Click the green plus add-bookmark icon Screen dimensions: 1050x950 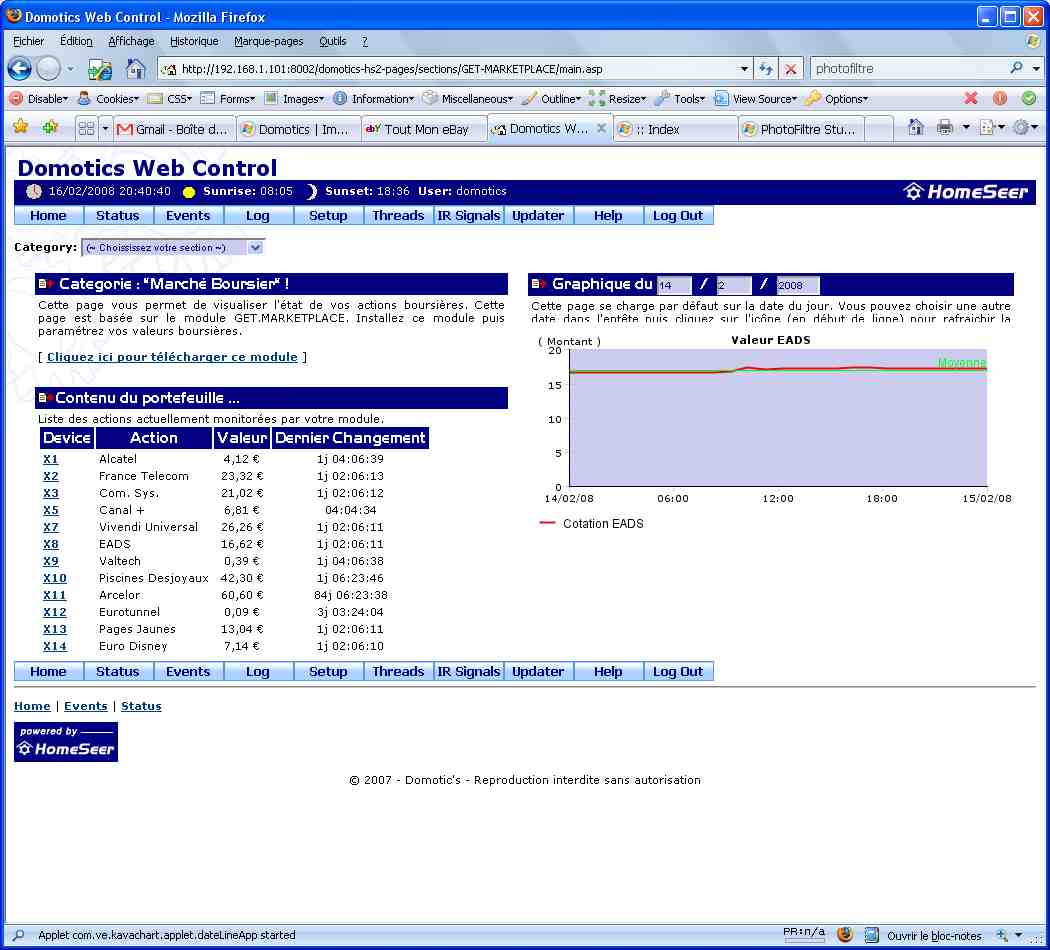coord(50,127)
